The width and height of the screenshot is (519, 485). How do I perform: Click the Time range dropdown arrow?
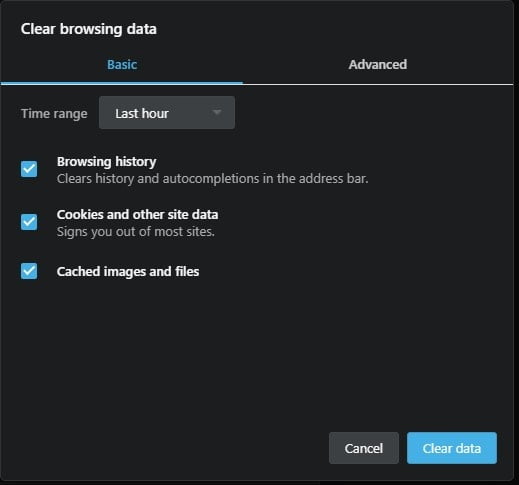point(217,113)
